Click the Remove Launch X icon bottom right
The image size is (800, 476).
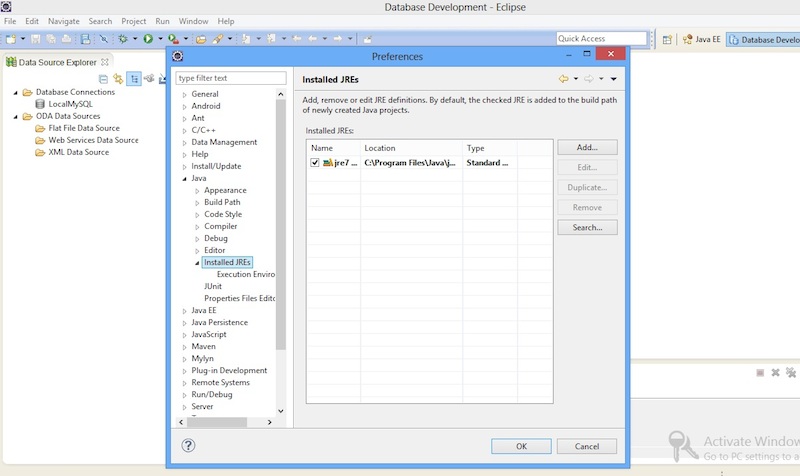point(776,372)
